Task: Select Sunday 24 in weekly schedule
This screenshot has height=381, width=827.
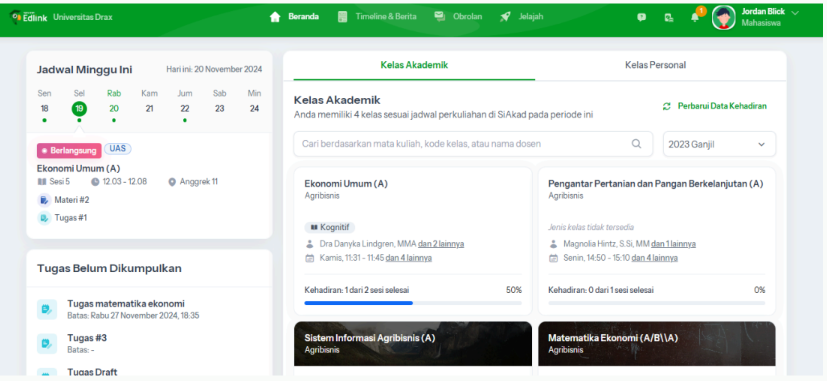Action: pos(254,108)
